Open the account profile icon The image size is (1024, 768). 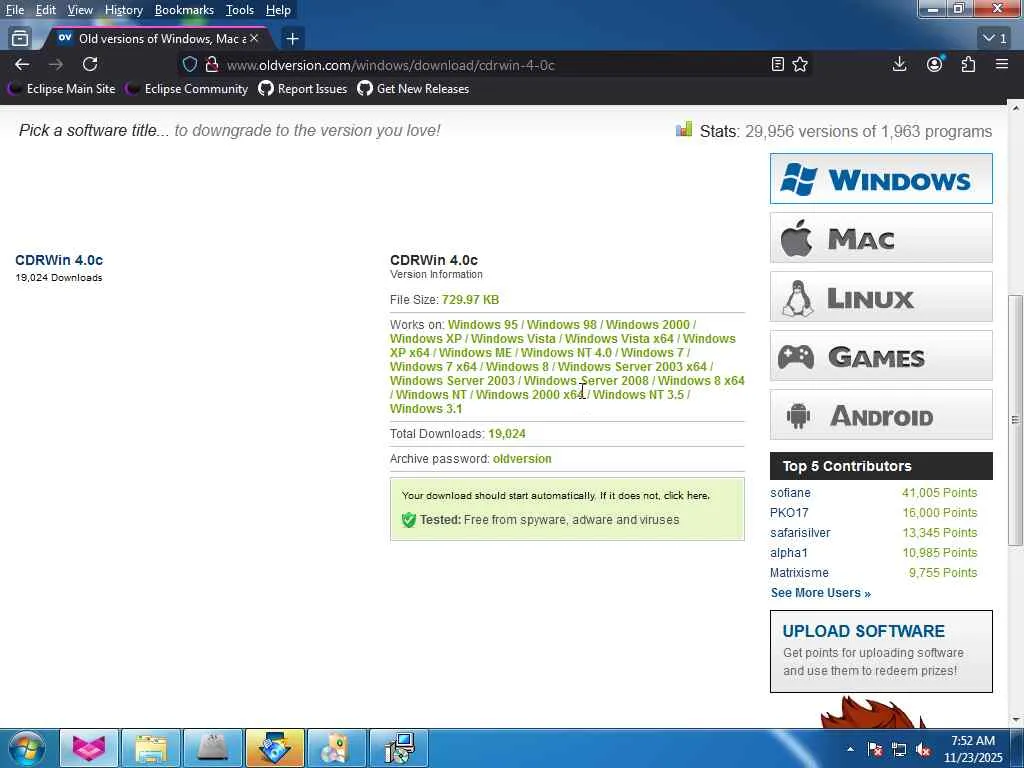click(x=935, y=64)
